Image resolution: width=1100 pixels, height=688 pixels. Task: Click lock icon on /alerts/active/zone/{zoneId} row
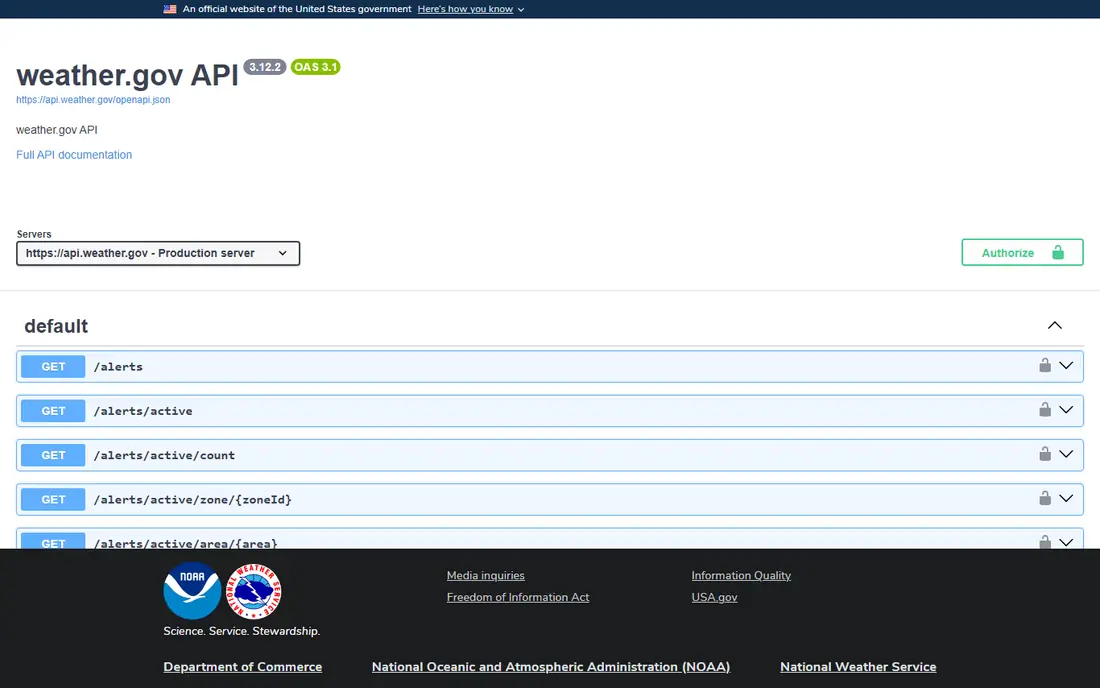click(x=1045, y=498)
